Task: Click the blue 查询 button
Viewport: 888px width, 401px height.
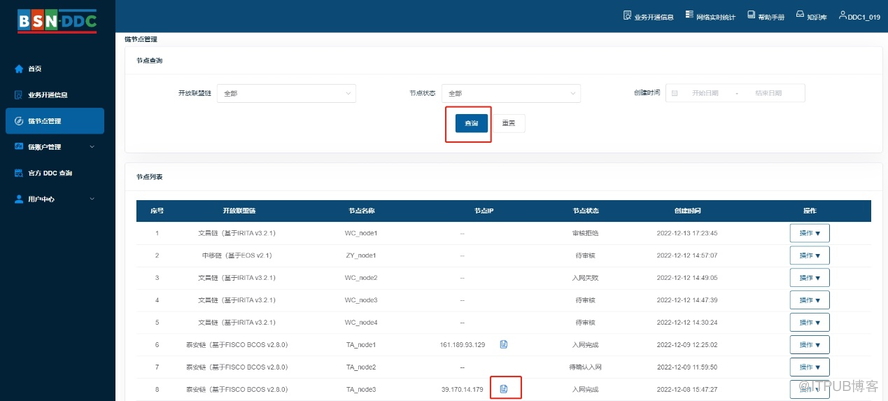Action: click(x=471, y=123)
